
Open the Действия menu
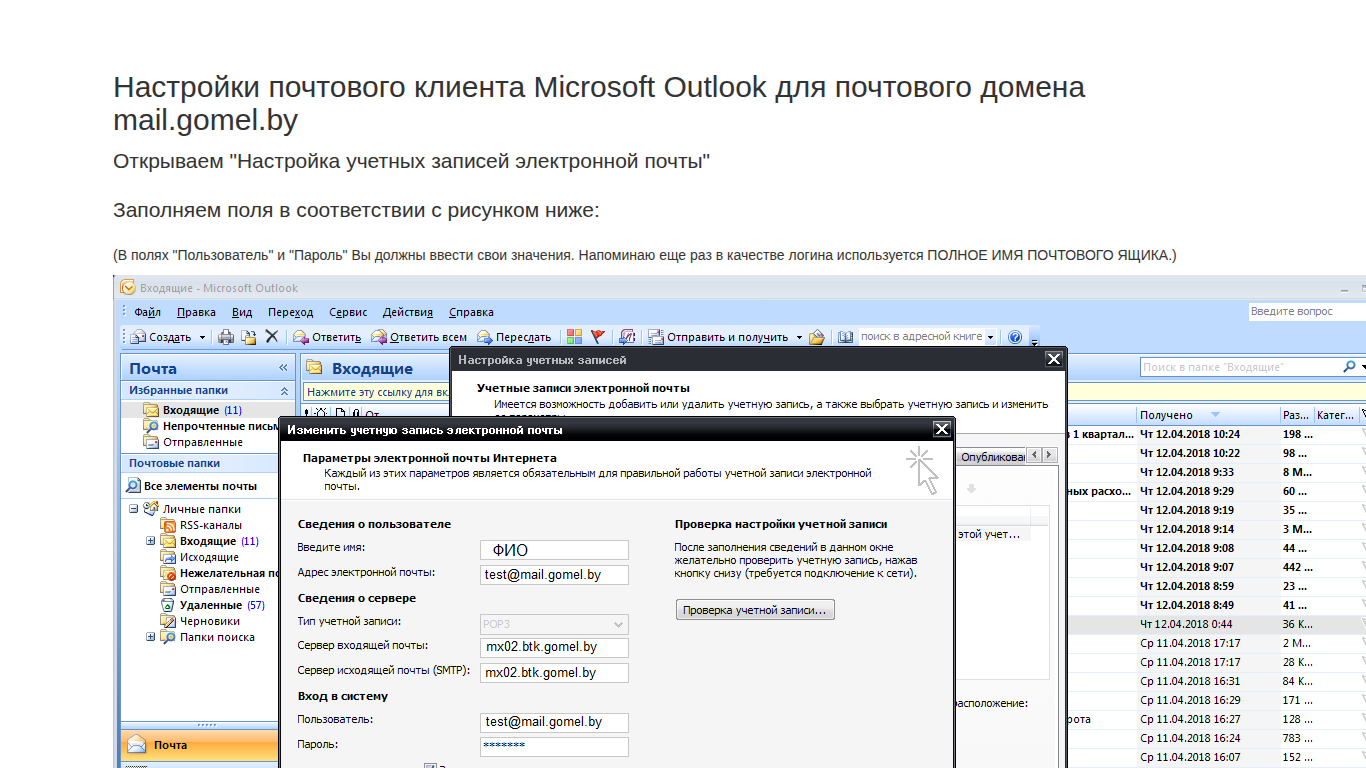[x=408, y=312]
